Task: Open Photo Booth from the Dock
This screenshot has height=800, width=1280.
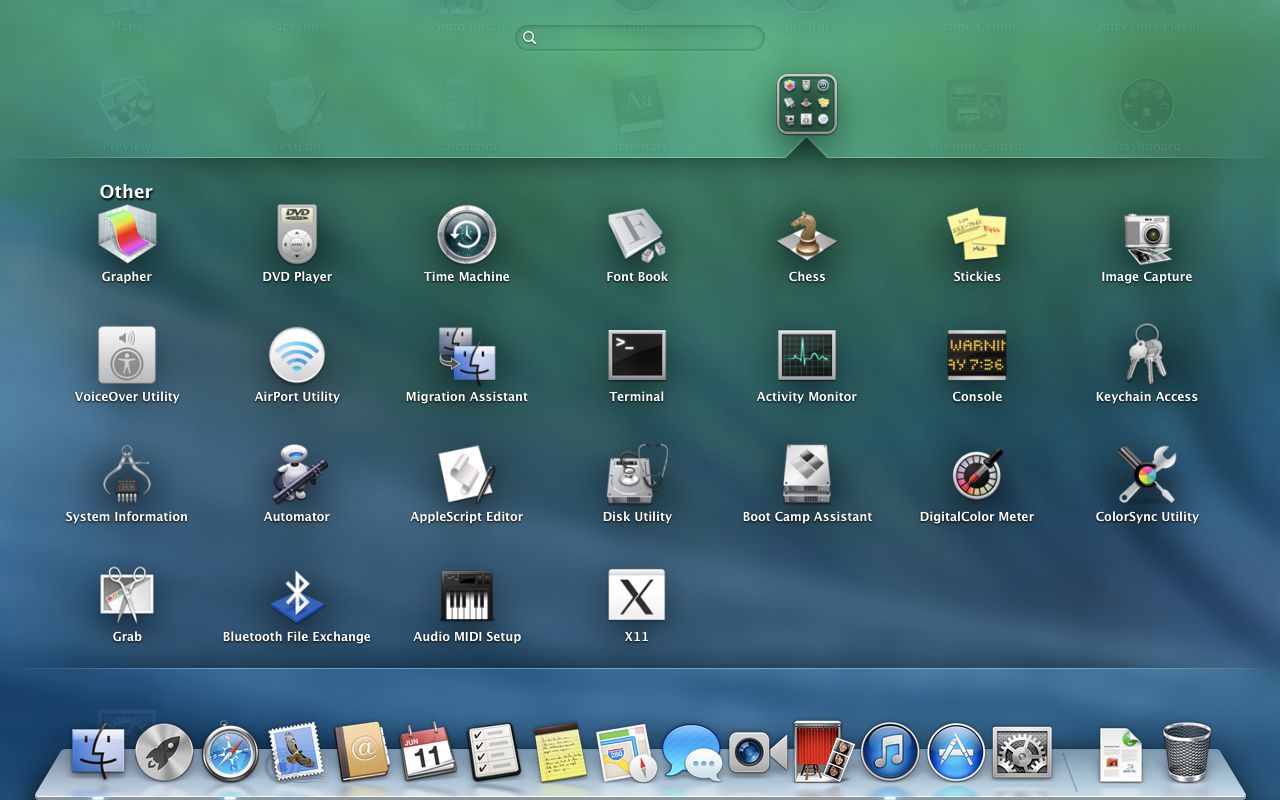Action: coord(824,752)
